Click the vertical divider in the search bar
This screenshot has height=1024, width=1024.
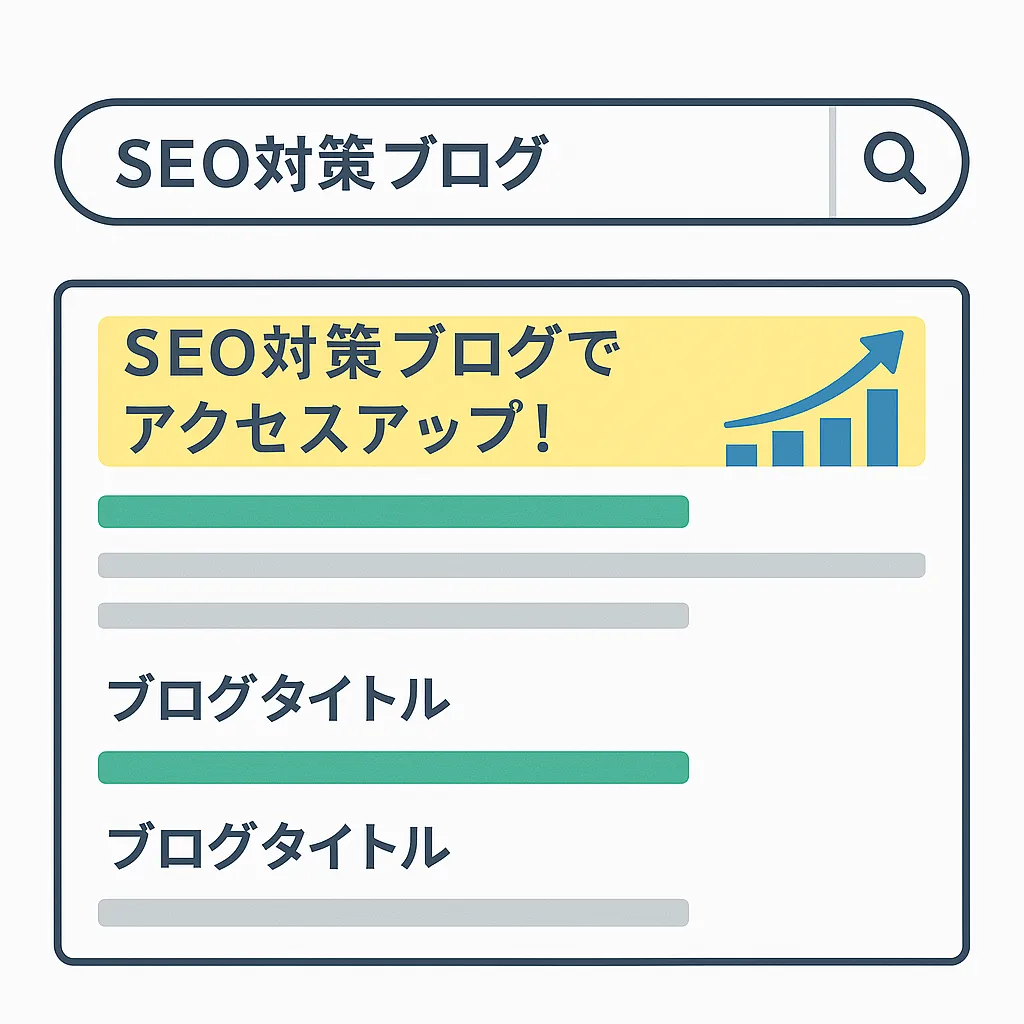tap(833, 162)
